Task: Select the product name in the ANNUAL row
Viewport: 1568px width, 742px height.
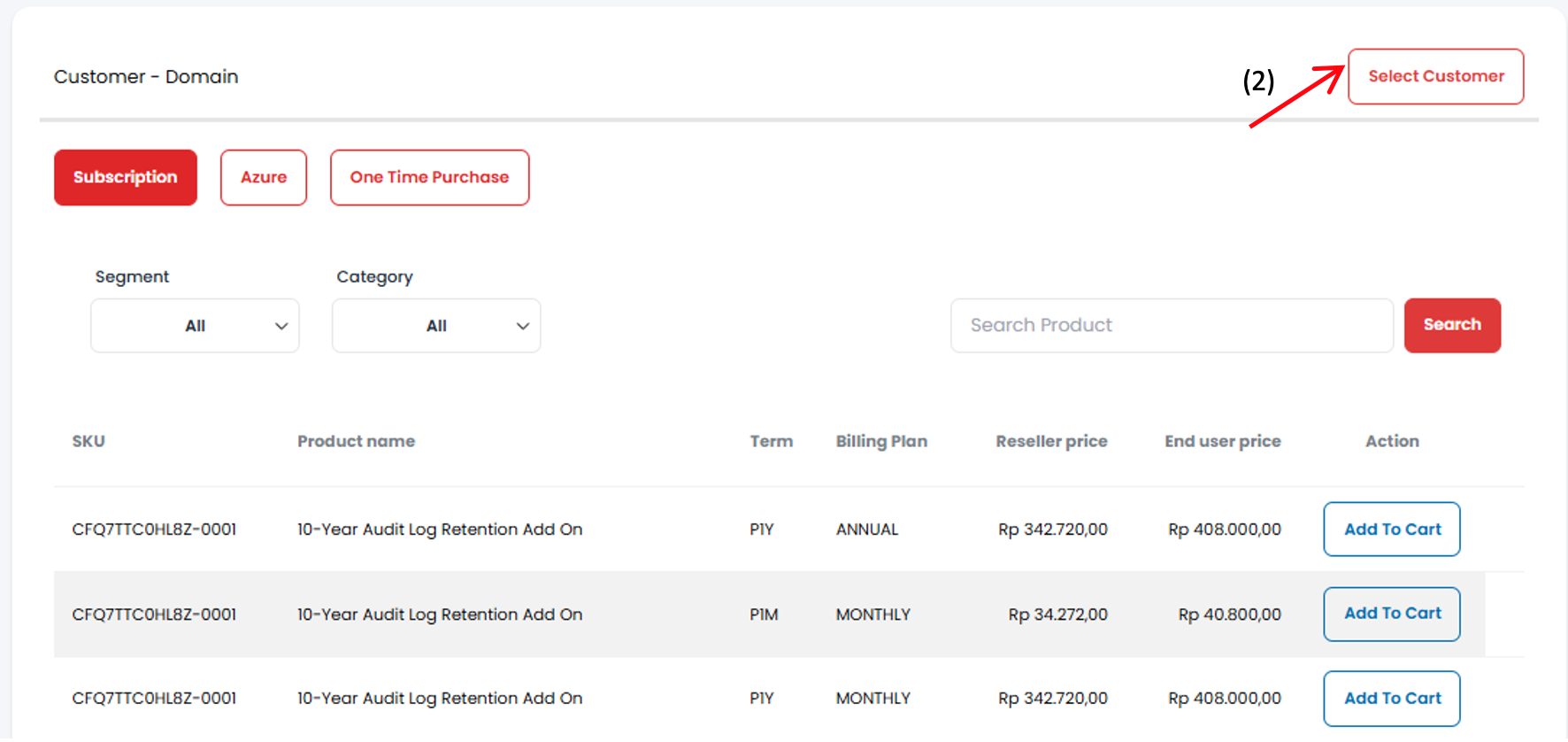Action: click(440, 529)
